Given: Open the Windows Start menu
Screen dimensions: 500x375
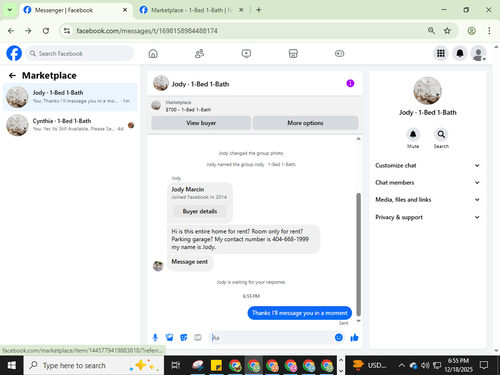Looking at the screenshot, I should tap(12, 366).
